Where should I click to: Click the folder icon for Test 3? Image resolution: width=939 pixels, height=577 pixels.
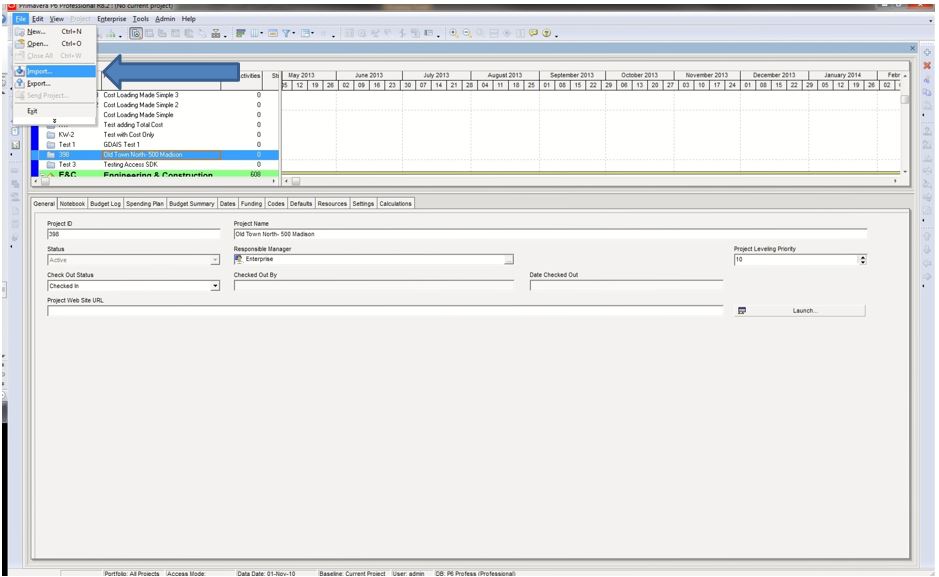50,164
